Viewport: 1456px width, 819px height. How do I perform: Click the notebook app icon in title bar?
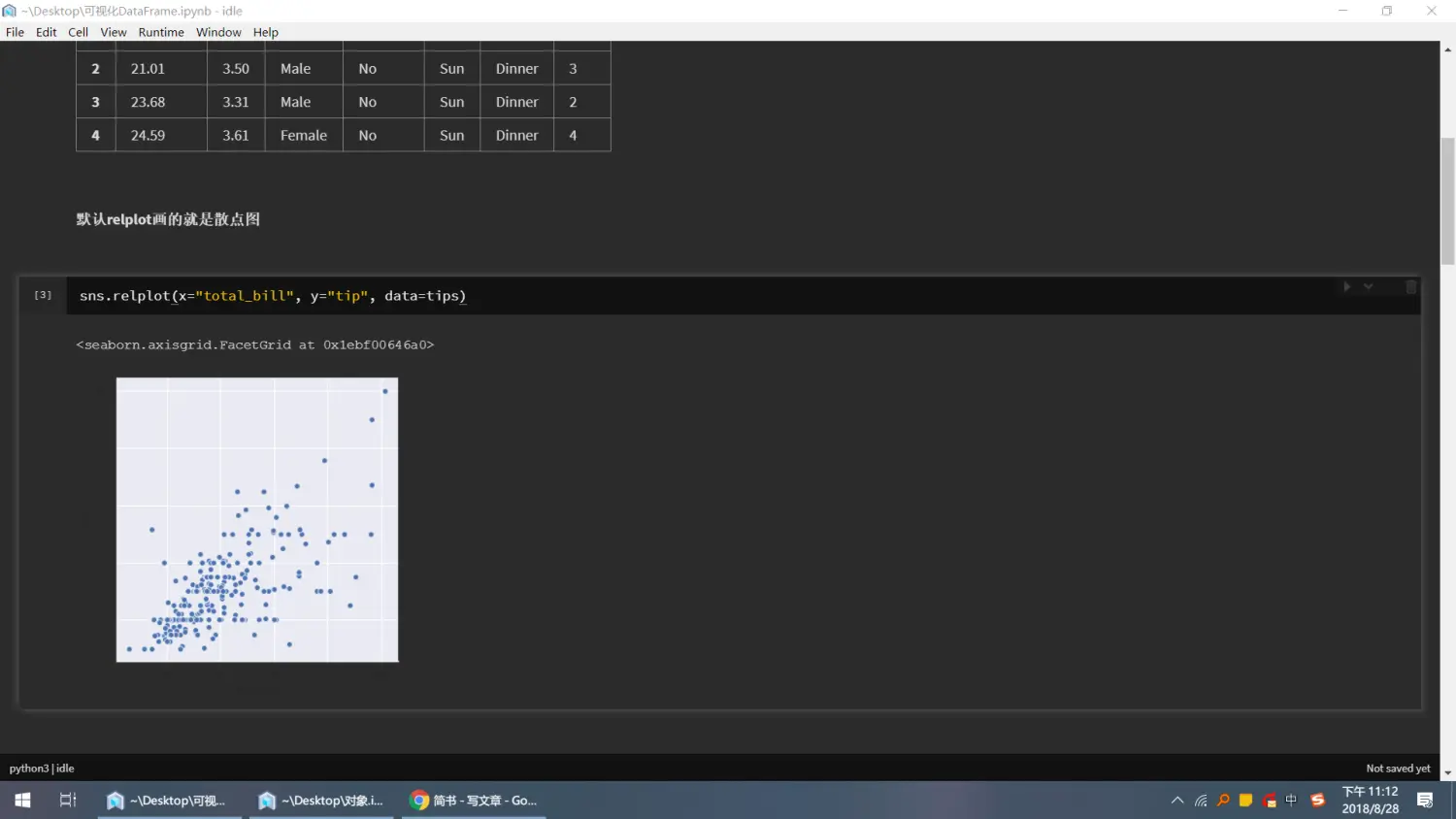(x=9, y=11)
